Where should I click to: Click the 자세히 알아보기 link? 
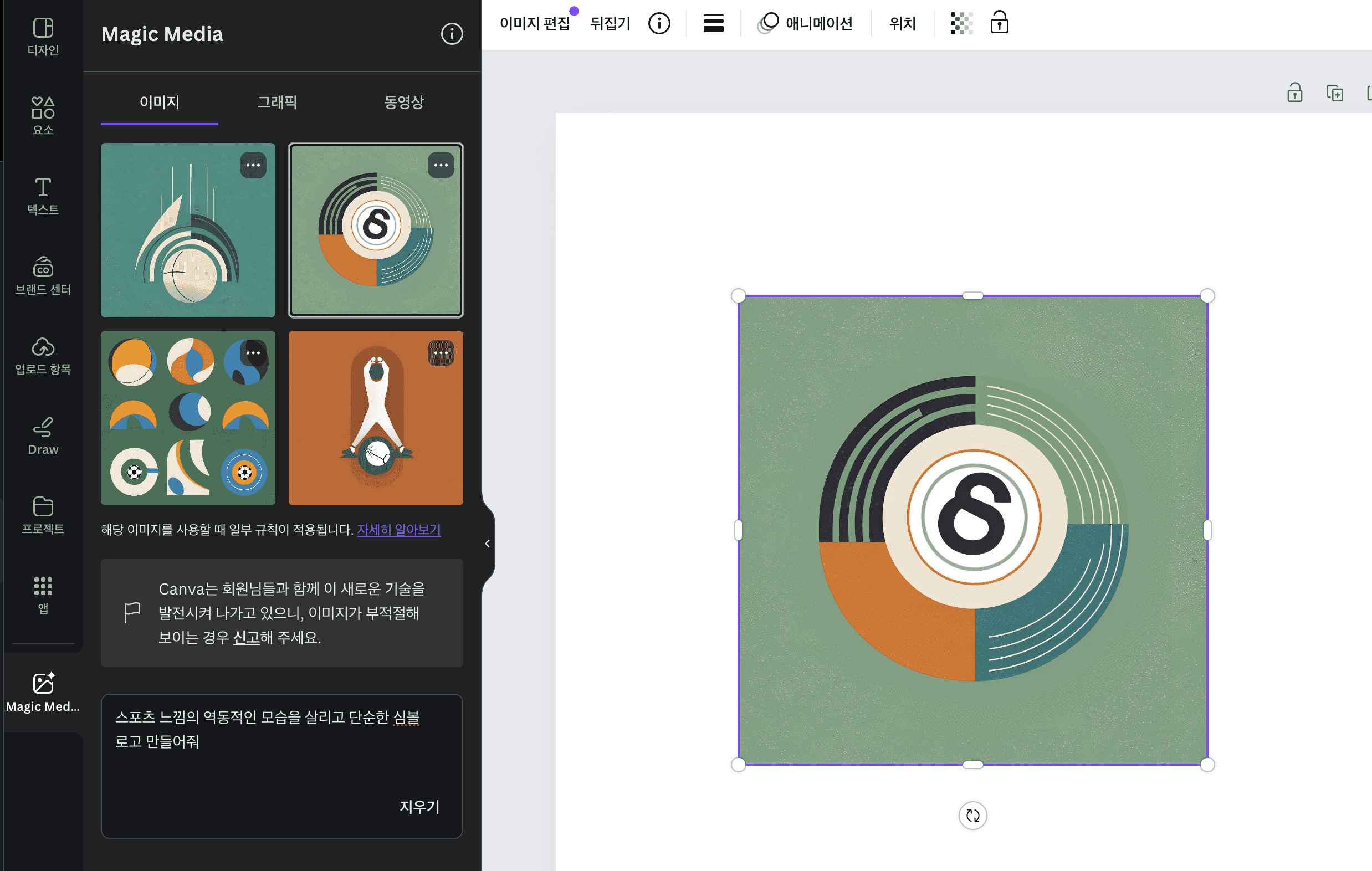click(x=399, y=530)
